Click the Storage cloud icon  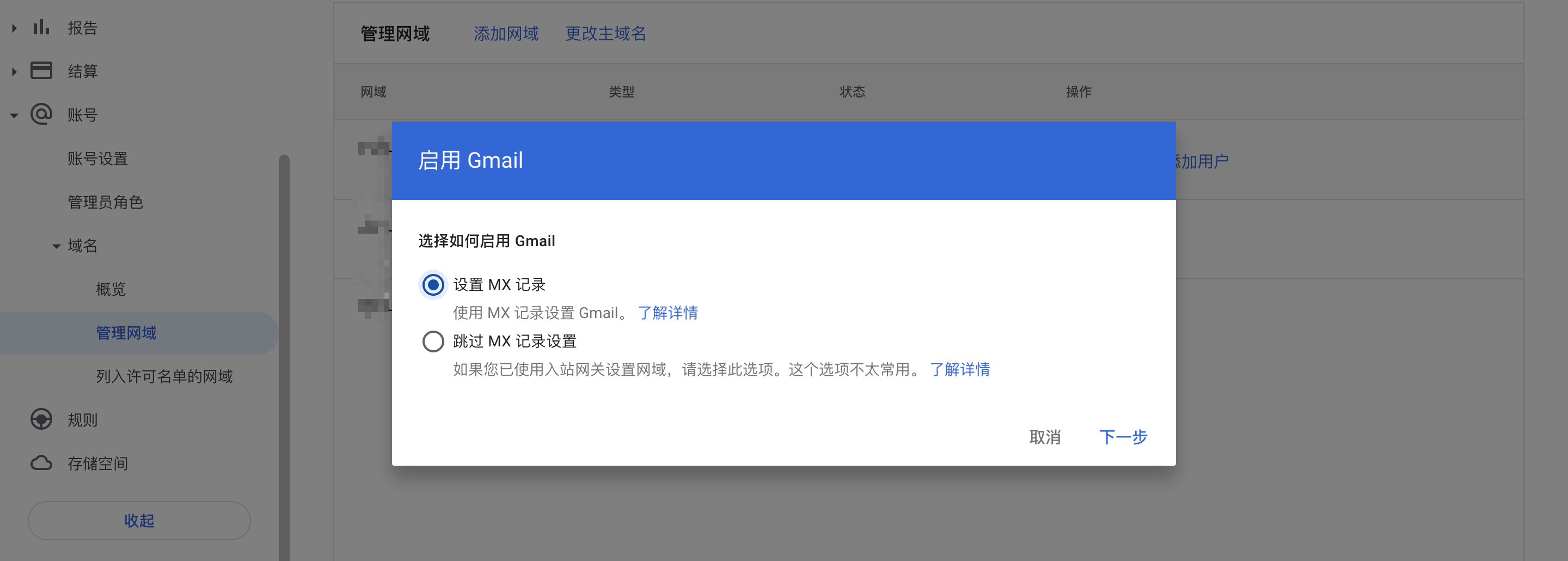coord(41,463)
